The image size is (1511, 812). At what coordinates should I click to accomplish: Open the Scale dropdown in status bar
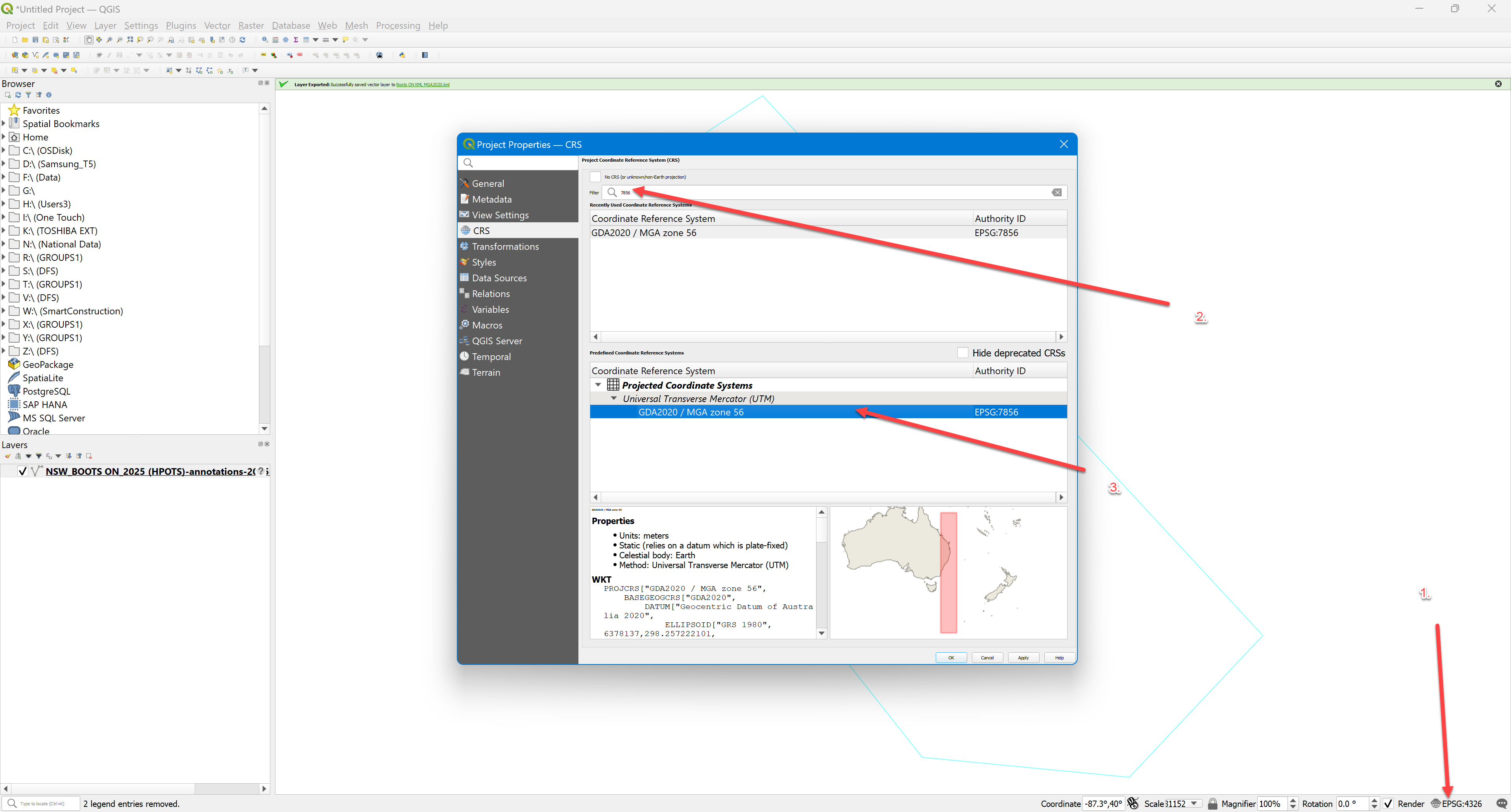1194,803
